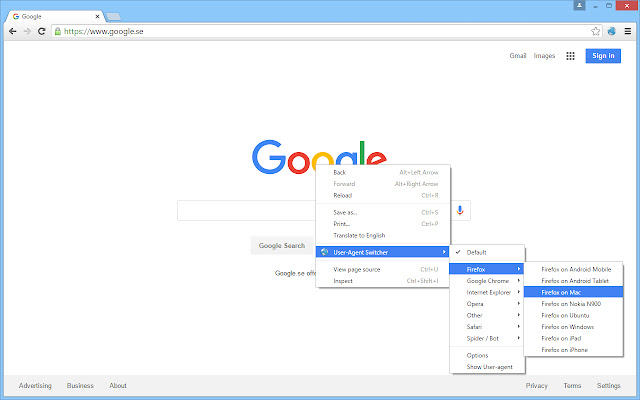This screenshot has width=640, height=400.
Task: Expand the Safari submenu
Action: coord(487,327)
